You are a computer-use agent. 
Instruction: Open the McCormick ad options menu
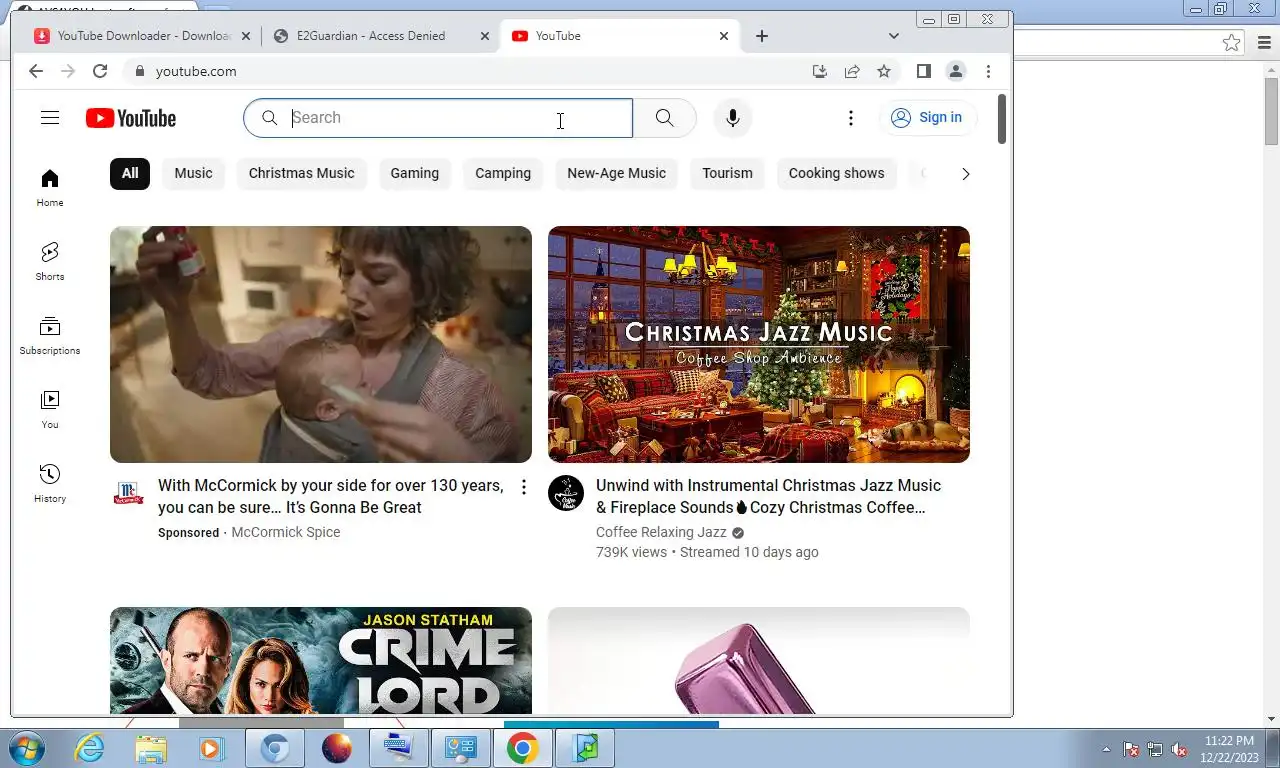tap(523, 487)
